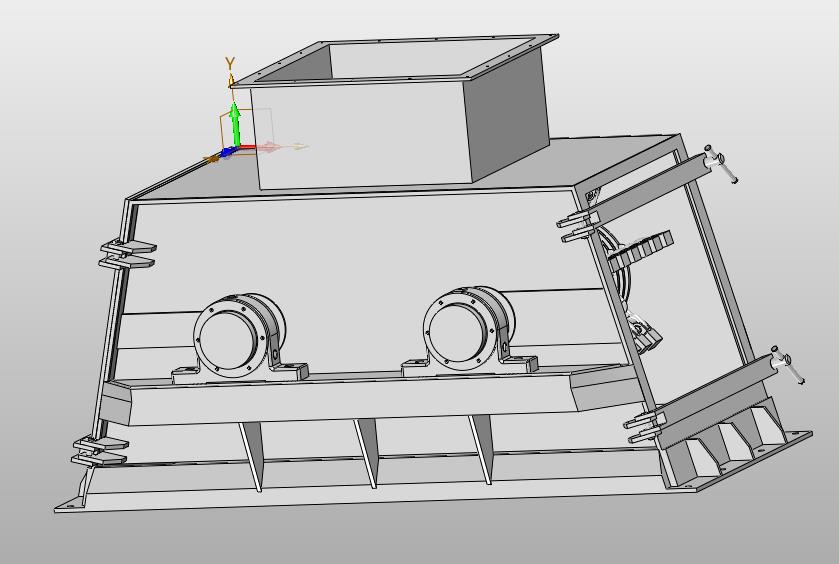Select the upper-left hinge bracket pair
839x564 pixels.
[x=127, y=254]
